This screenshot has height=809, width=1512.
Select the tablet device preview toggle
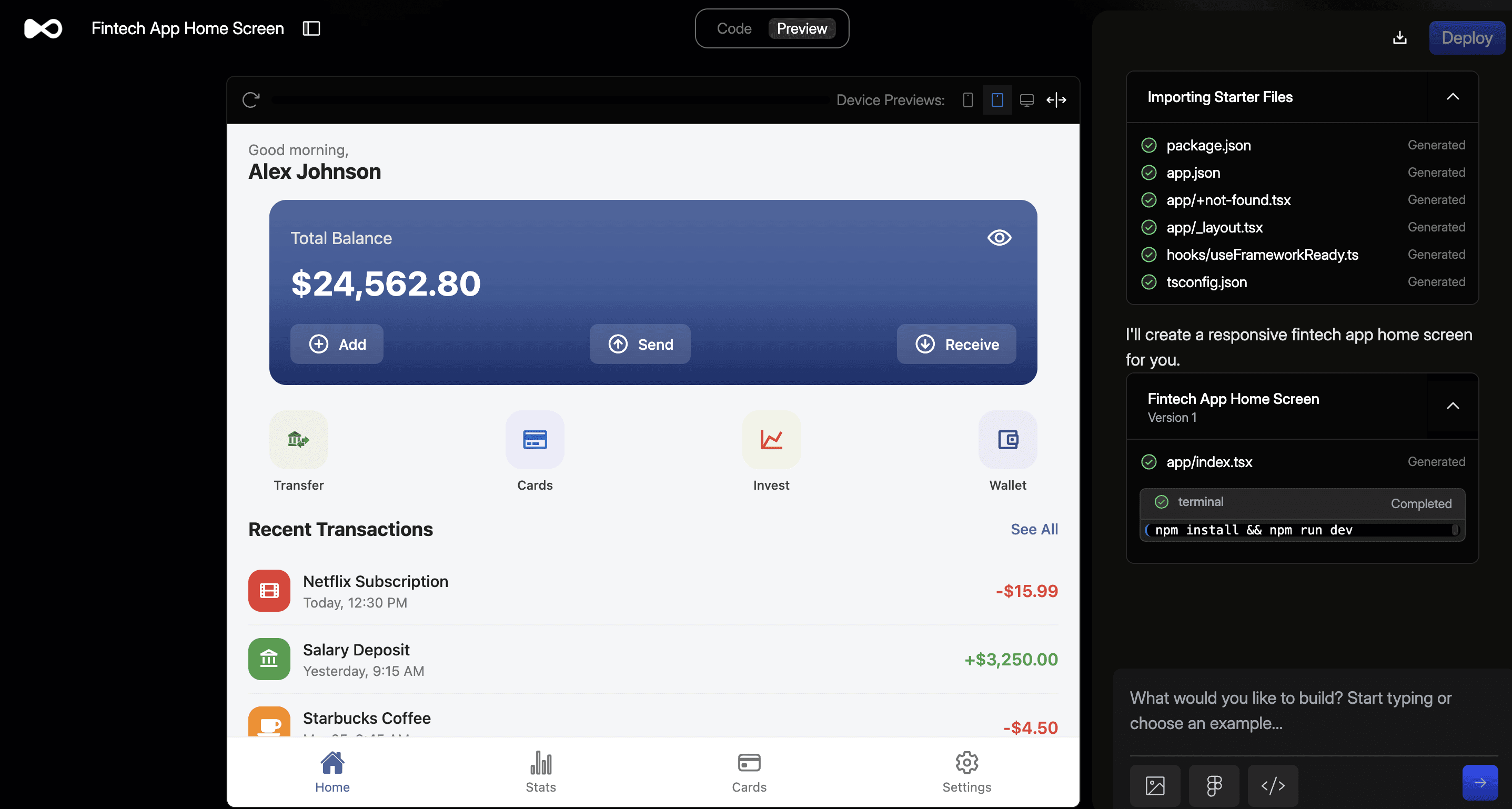[997, 100]
